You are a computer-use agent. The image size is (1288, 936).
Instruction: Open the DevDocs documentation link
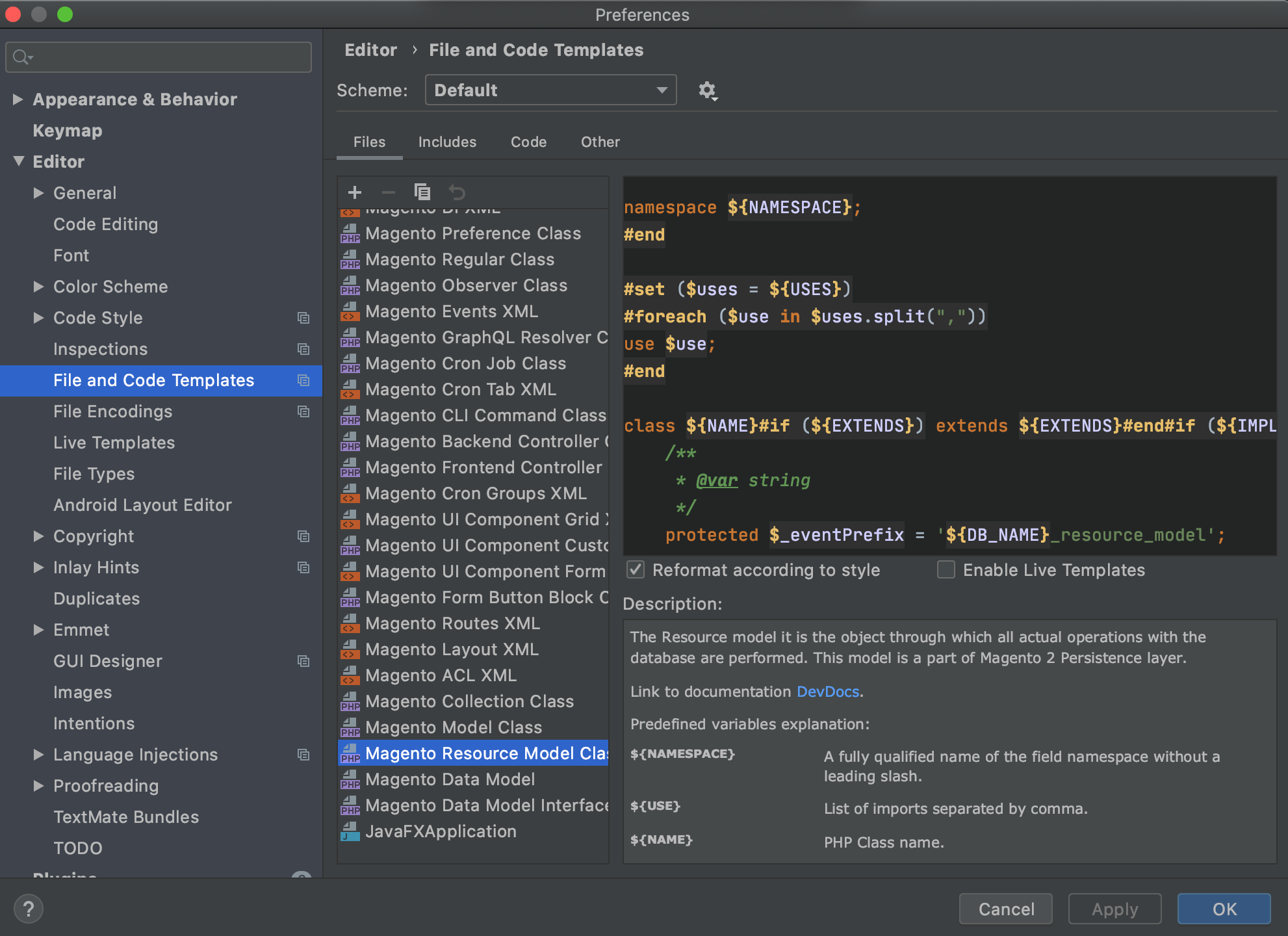coord(828,692)
